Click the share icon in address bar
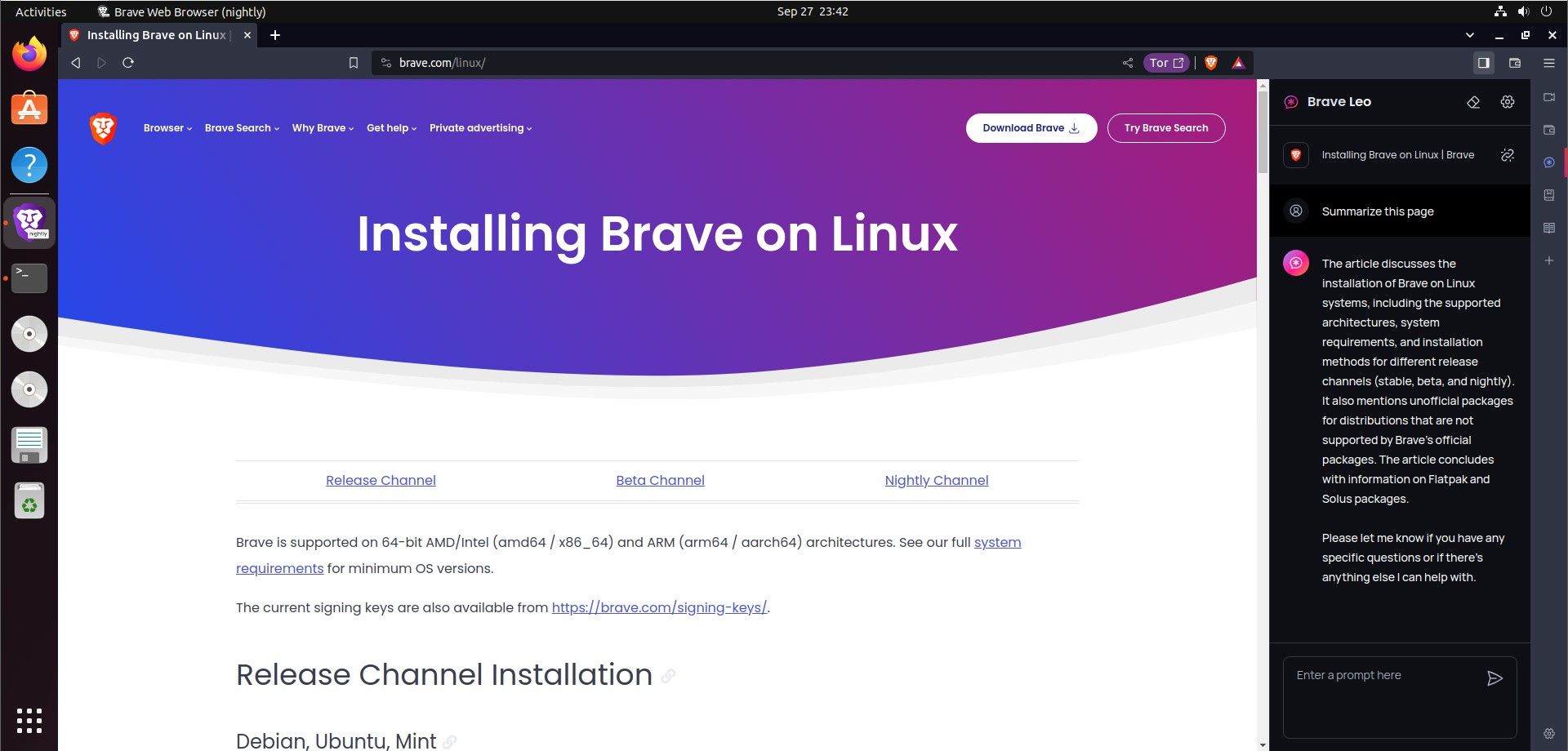 pos(1127,63)
